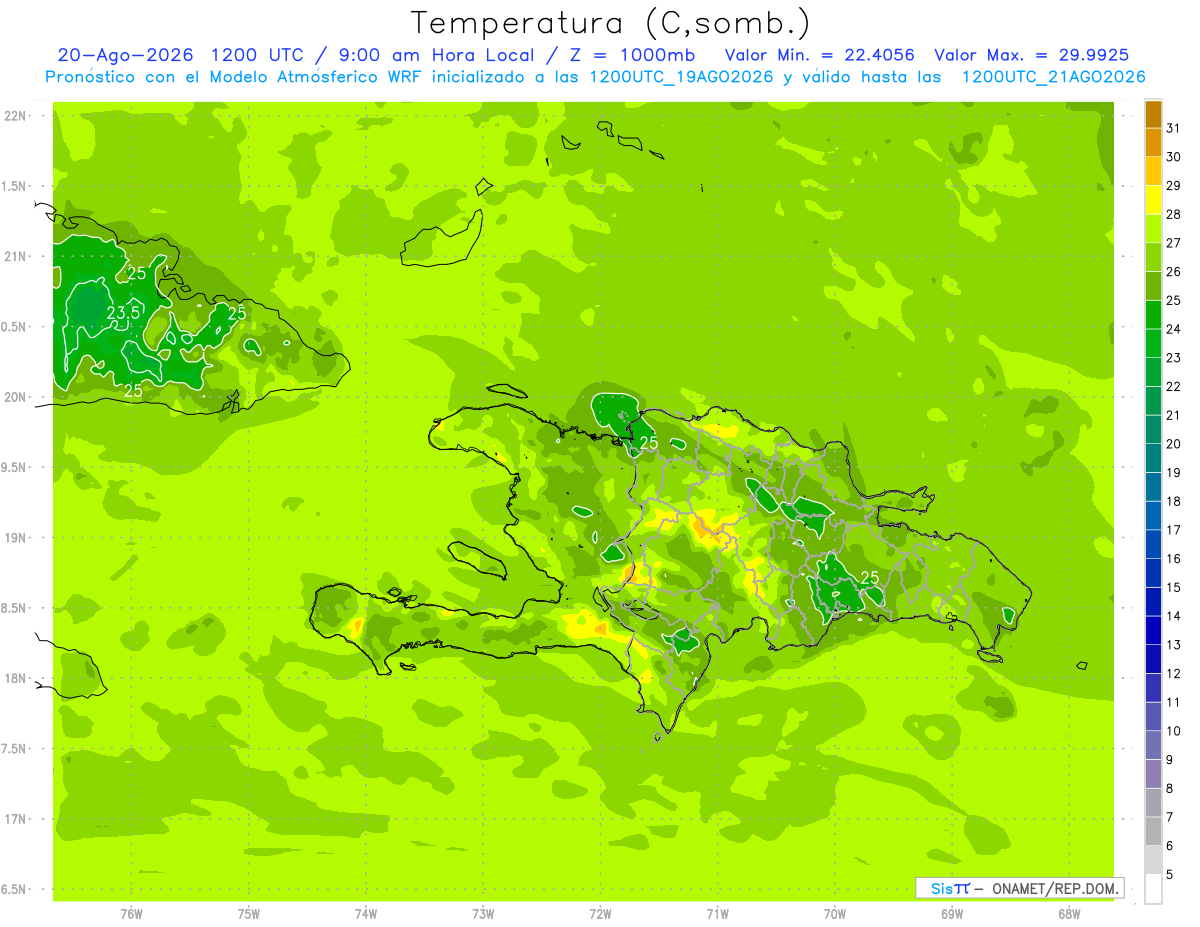Screen dimensions: 1200x927
Task: Click the legend value '28'
Action: tap(1173, 214)
